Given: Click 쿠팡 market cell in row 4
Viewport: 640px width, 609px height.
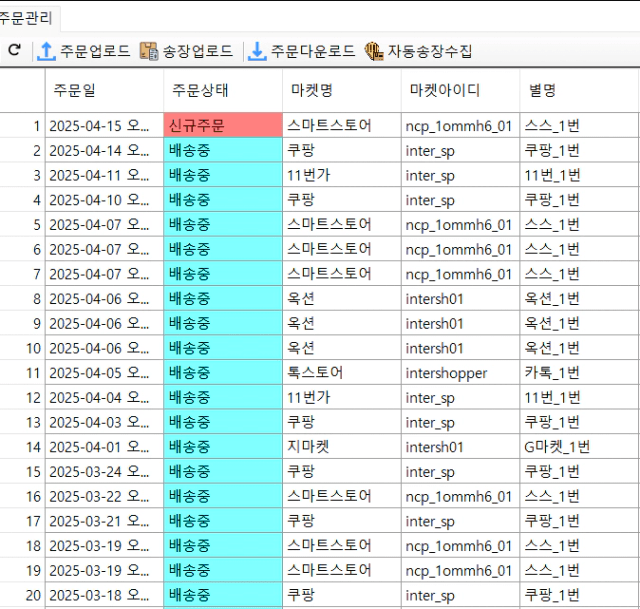Looking at the screenshot, I should tap(342, 200).
